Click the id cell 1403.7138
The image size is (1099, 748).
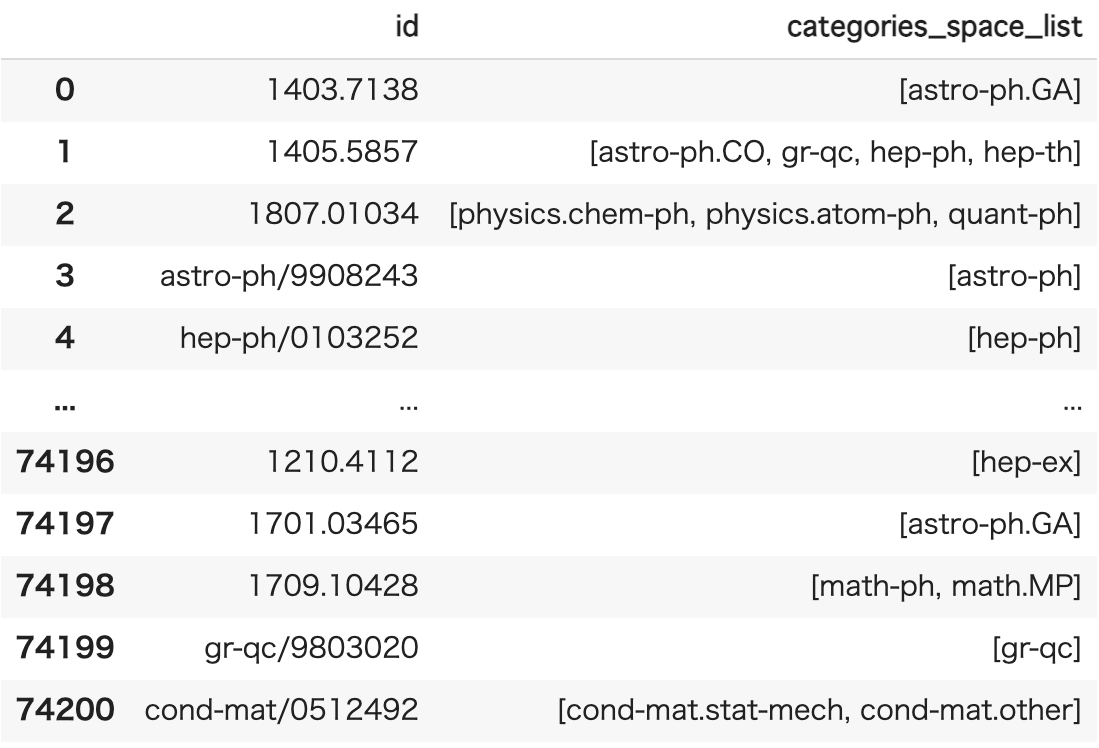tap(343, 90)
